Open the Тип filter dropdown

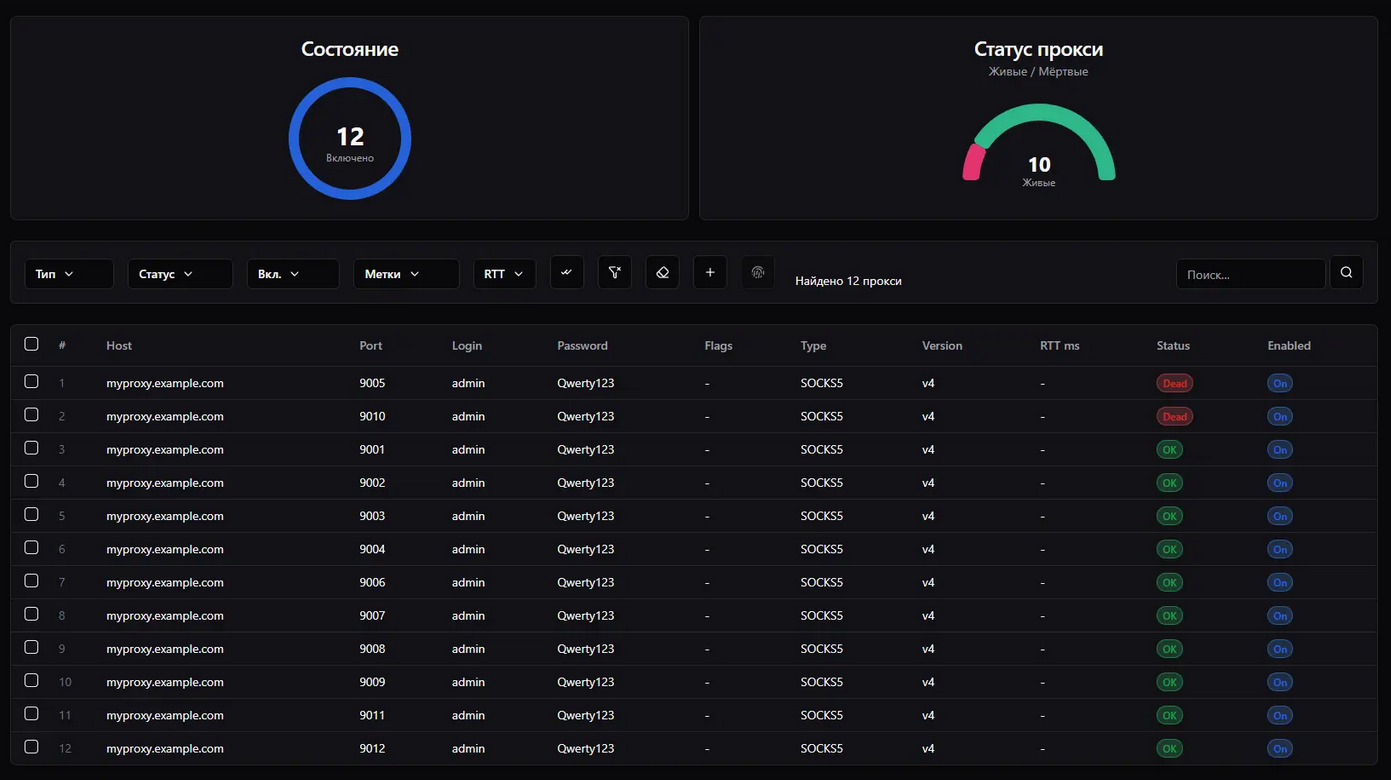69,274
